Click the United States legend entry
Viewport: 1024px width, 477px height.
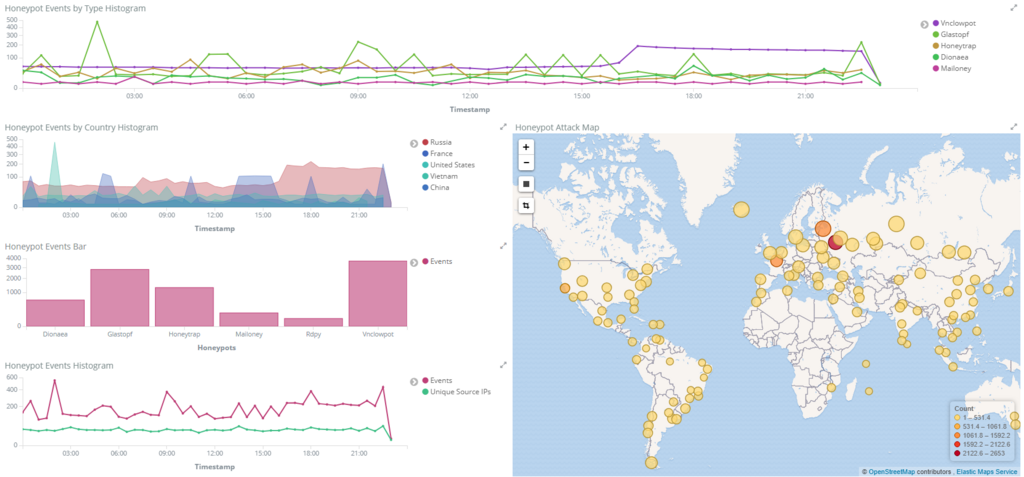(x=449, y=165)
